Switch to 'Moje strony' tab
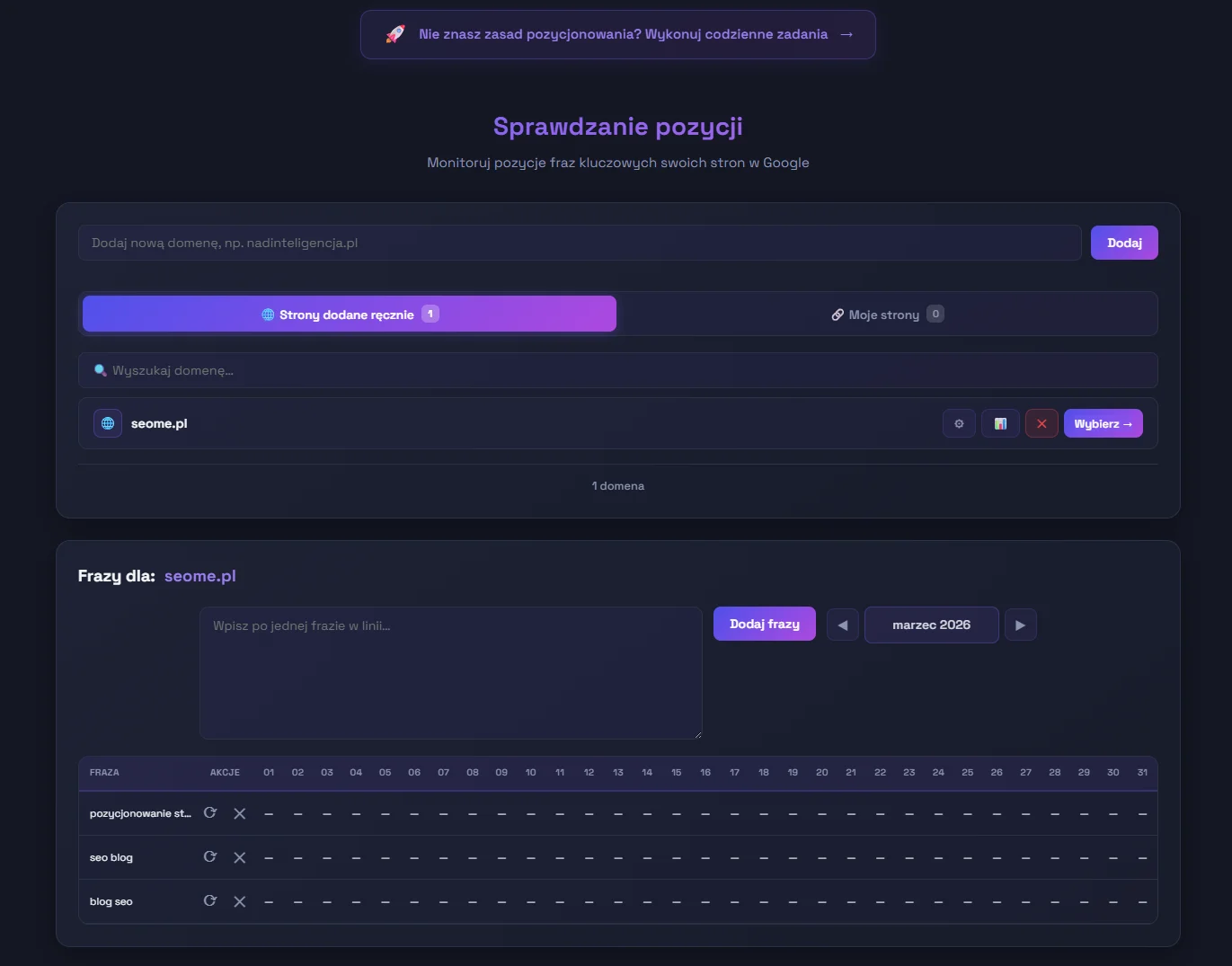This screenshot has width=1232, height=966. pos(887,315)
